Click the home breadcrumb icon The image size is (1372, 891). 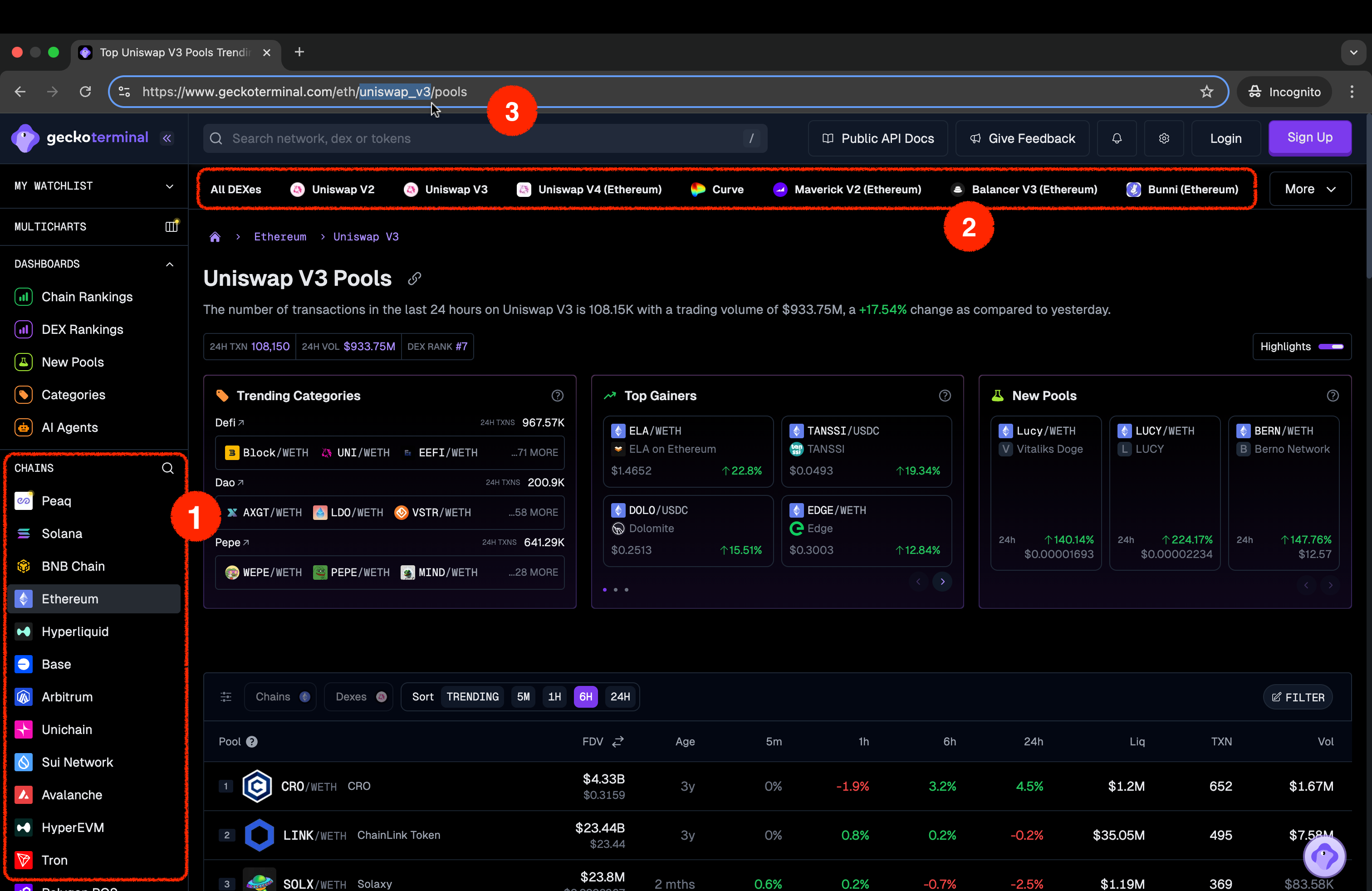coord(215,237)
